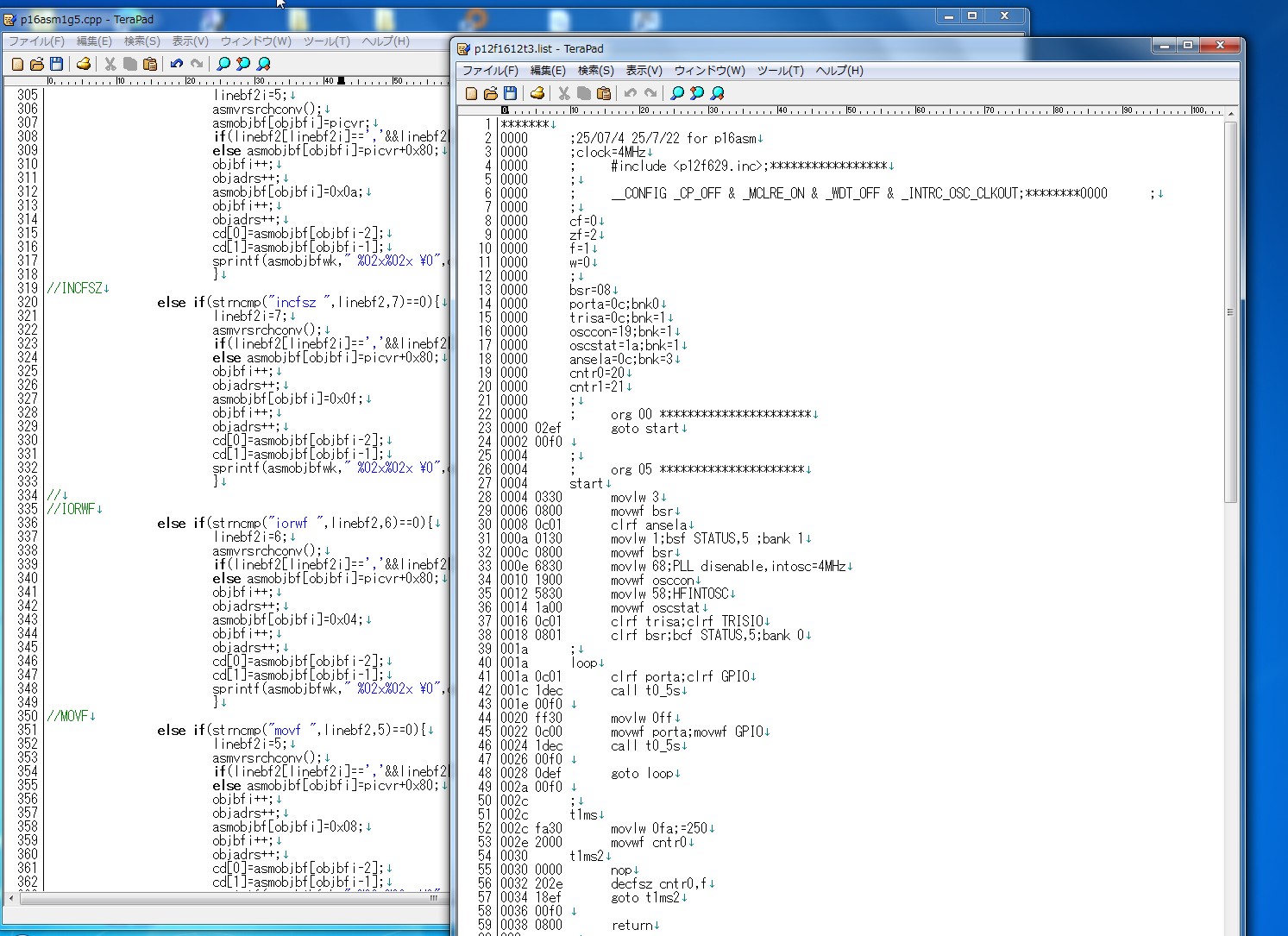Click vertical scrollbar thumb in p12f1612t3.list window
Image resolution: width=1288 pixels, height=936 pixels.
coord(1230,311)
